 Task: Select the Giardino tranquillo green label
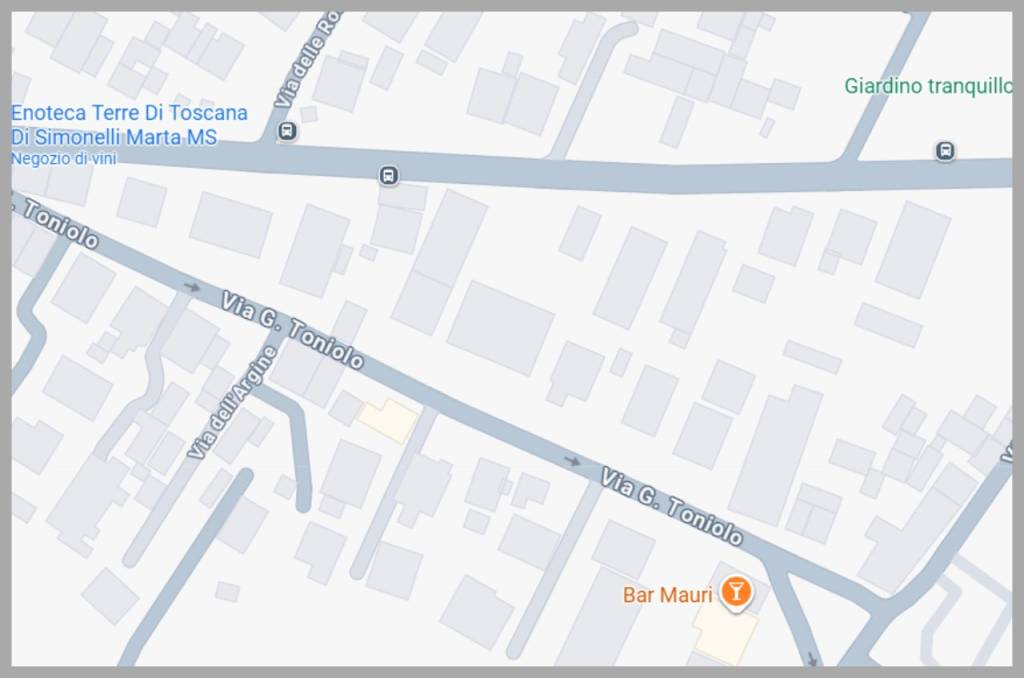pos(927,86)
